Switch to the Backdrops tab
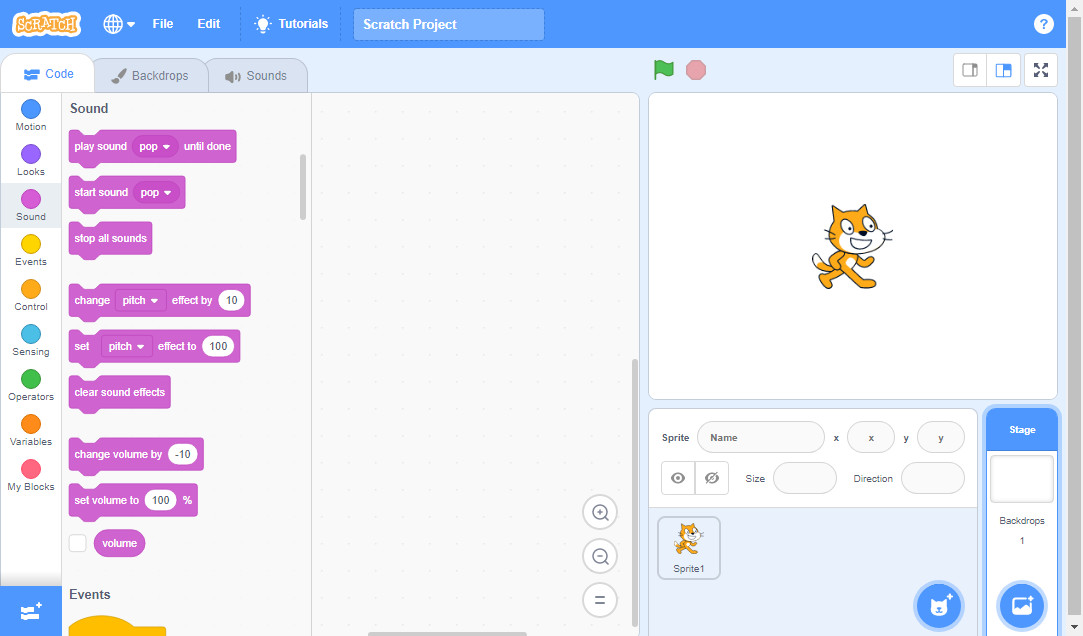Screen dimensions: 1083x636 click(x=150, y=74)
